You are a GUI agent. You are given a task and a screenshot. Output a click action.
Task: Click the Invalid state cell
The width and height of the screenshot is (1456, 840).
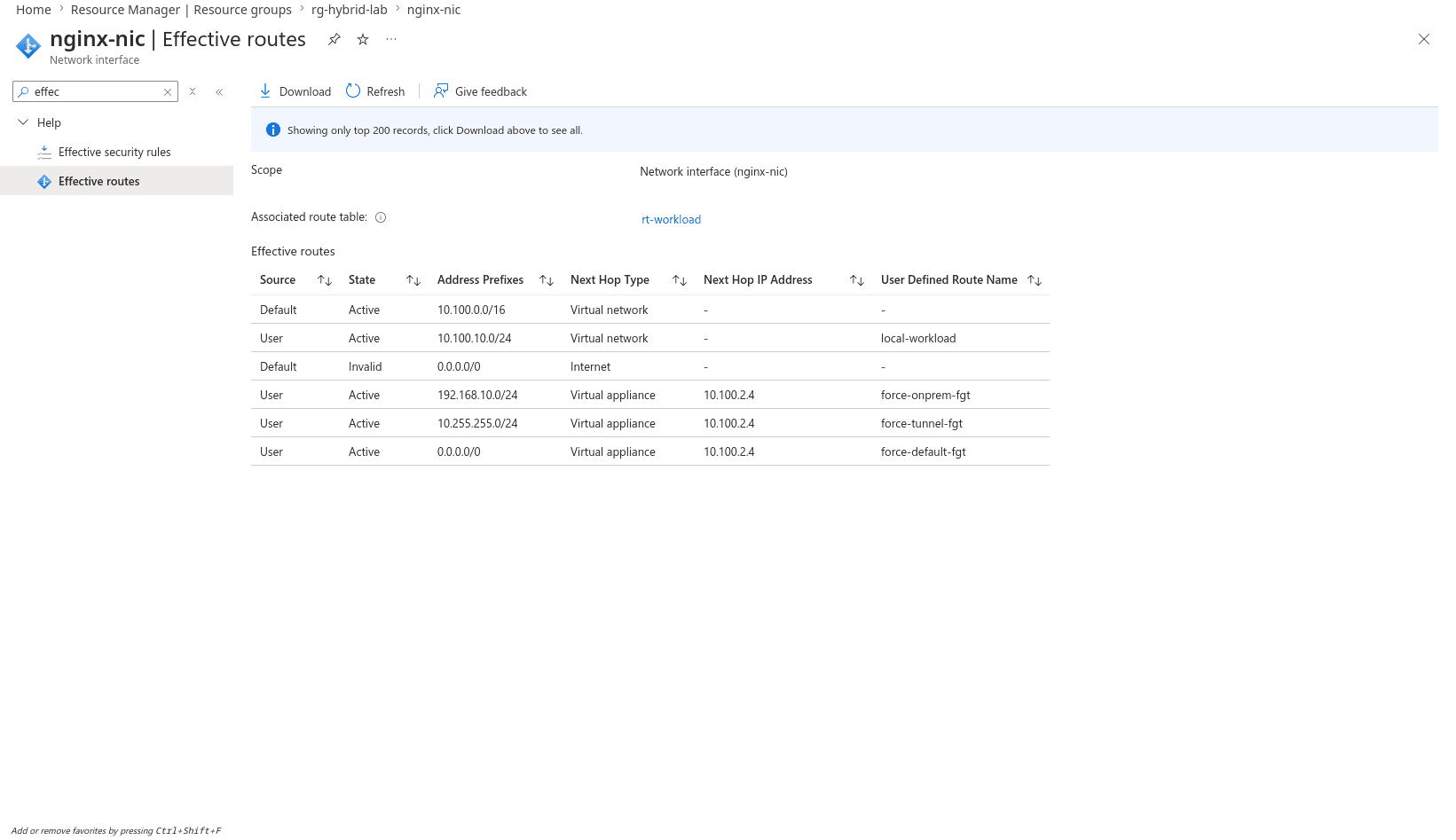(365, 366)
